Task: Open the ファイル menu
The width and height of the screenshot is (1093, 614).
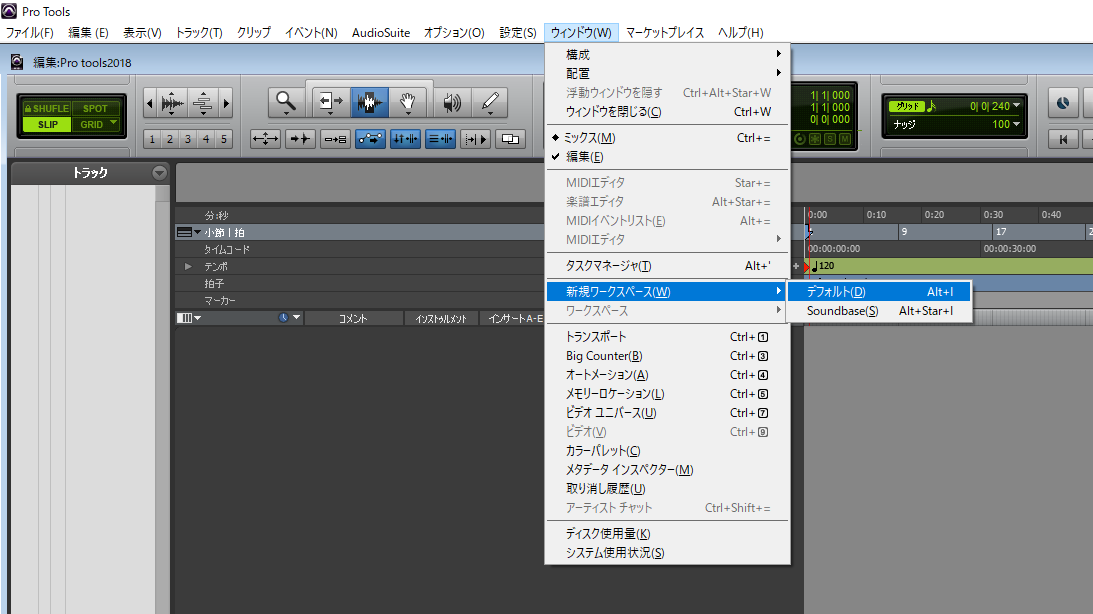Action: [x=29, y=33]
